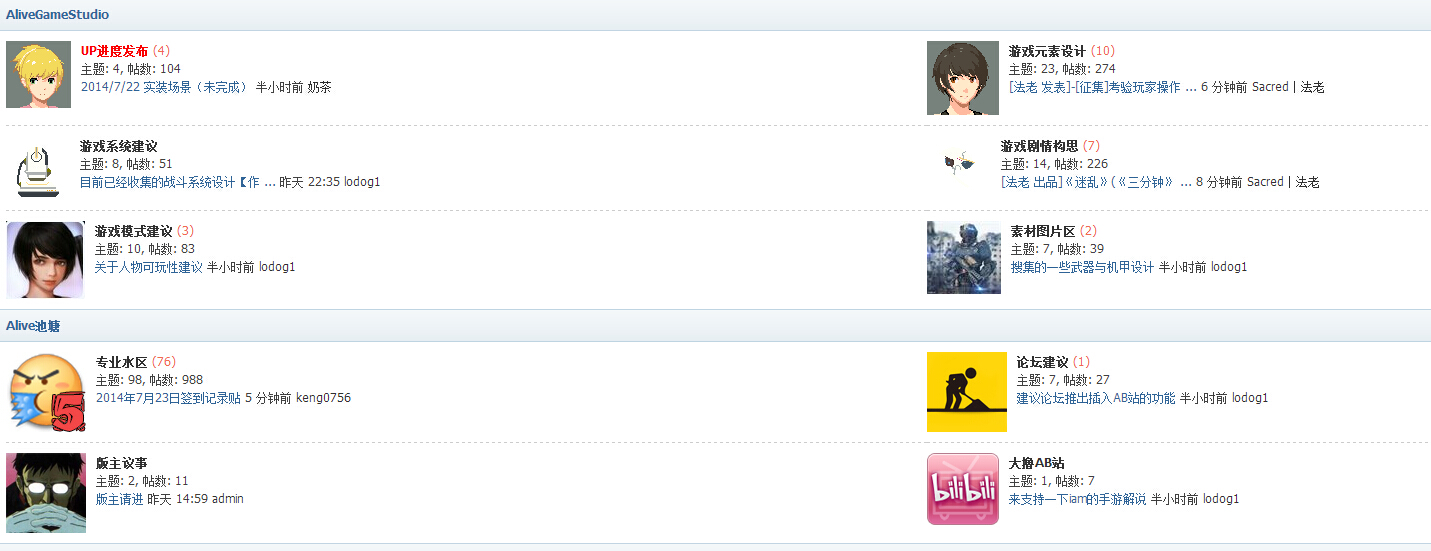1431x551 pixels.
Task: Open the glasses man avatar for 版主议事
Action: click(46, 493)
